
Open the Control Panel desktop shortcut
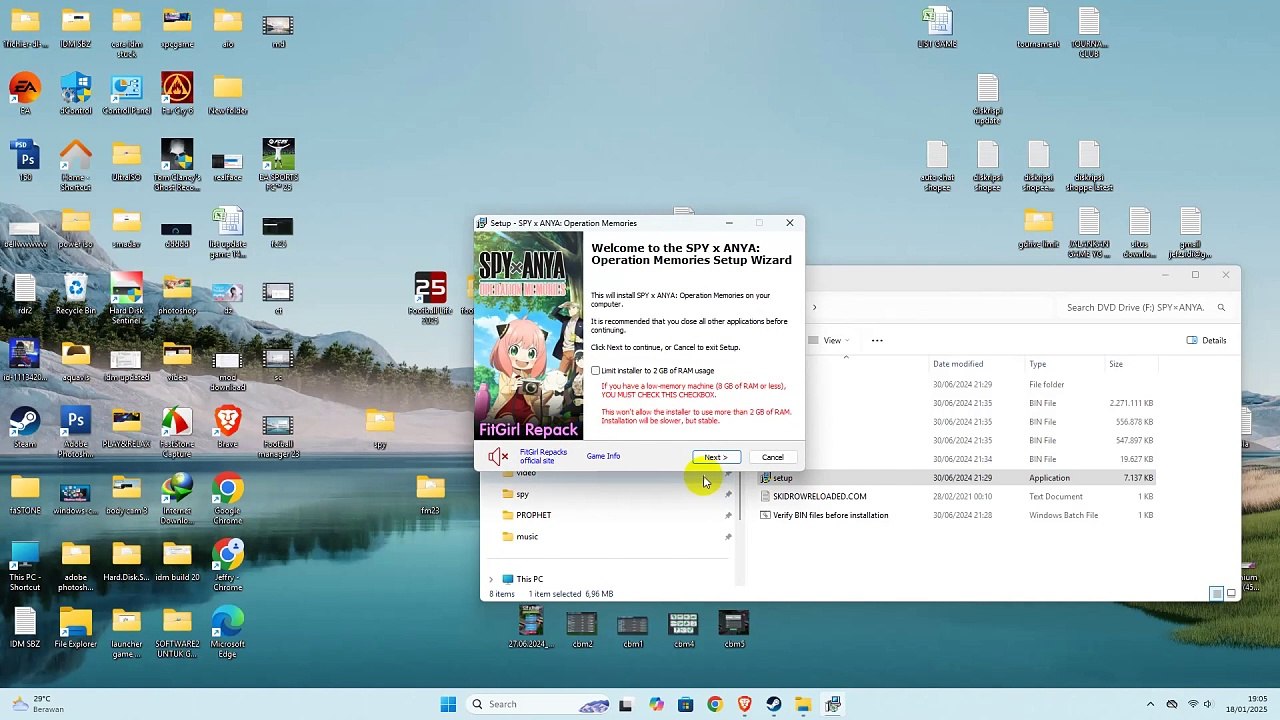pos(127,93)
